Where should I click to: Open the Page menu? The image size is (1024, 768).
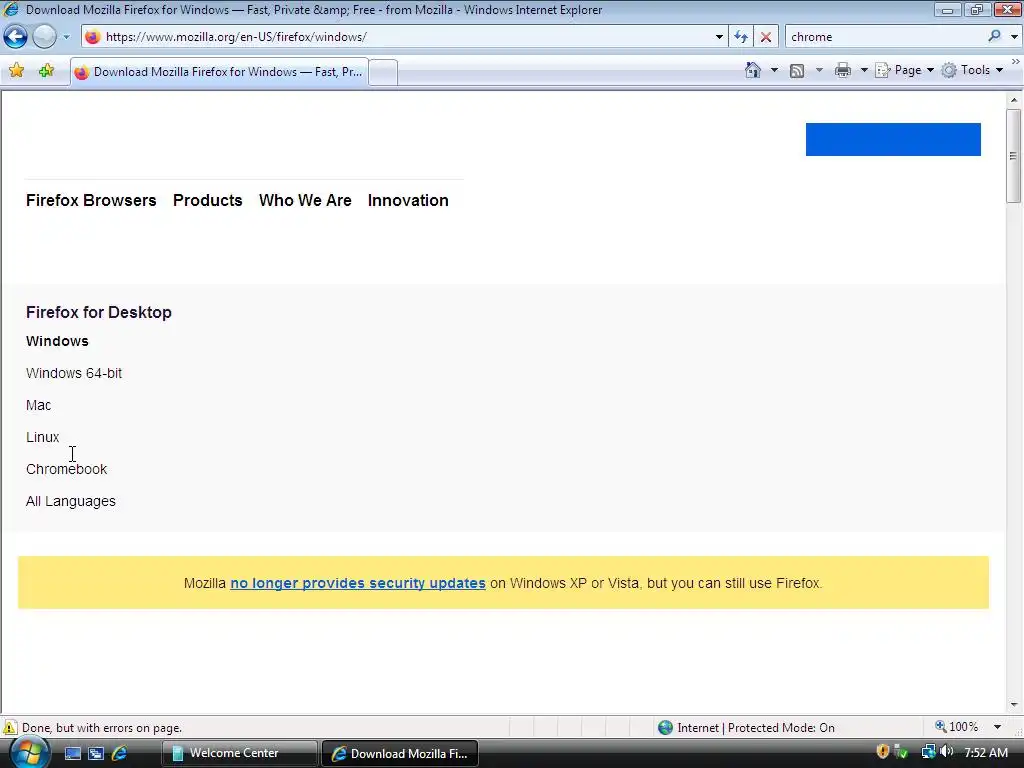[x=904, y=70]
